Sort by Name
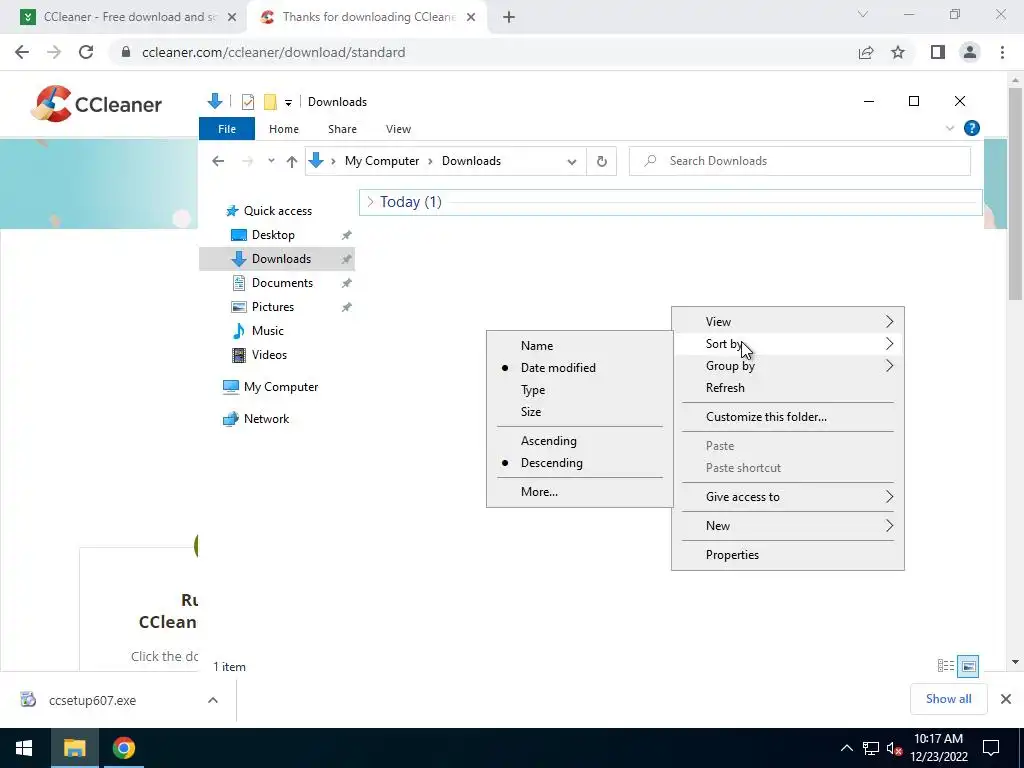This screenshot has height=768, width=1024. click(x=580, y=346)
